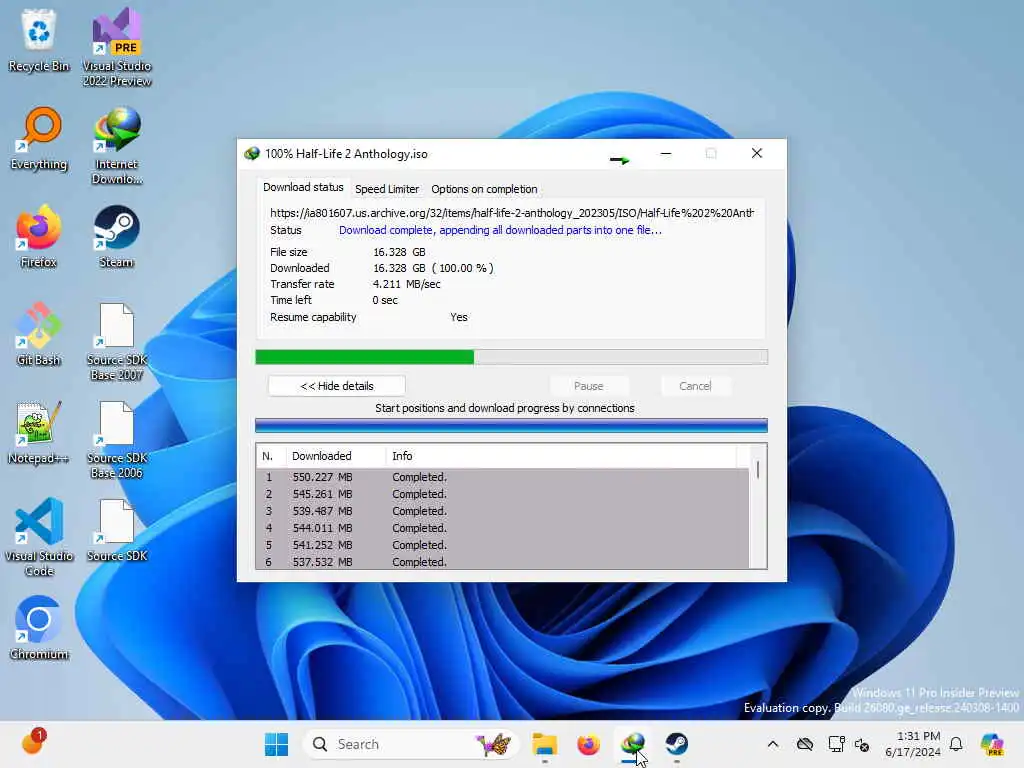Screen dimensions: 1024x768
Task: Switch to the Speed Limiter tab
Action: [x=387, y=189]
